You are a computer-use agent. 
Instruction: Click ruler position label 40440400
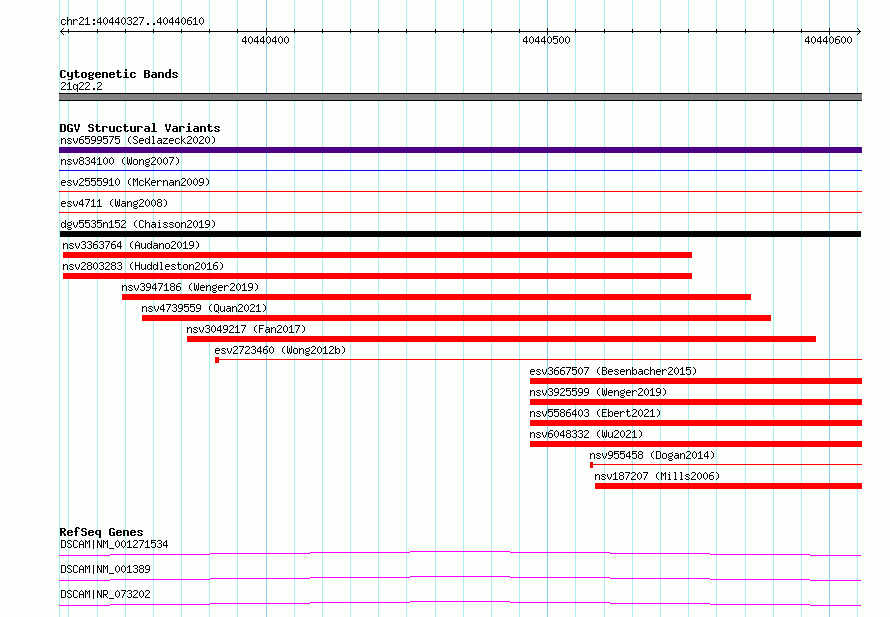coord(265,40)
